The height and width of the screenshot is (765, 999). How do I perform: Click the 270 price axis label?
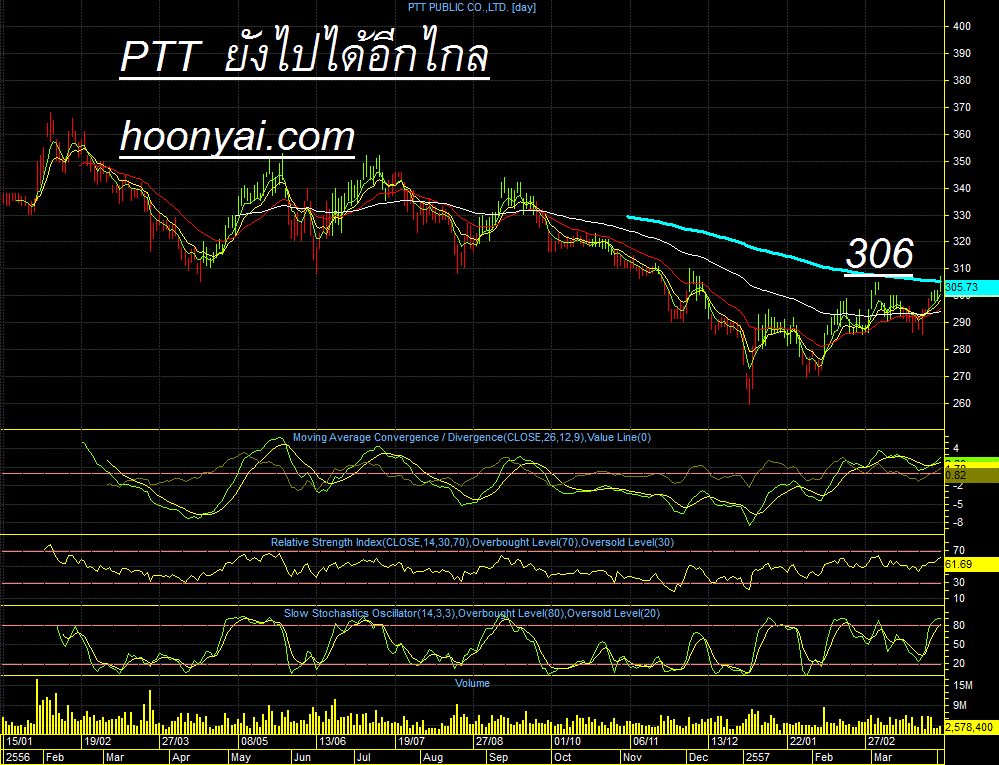click(x=962, y=376)
